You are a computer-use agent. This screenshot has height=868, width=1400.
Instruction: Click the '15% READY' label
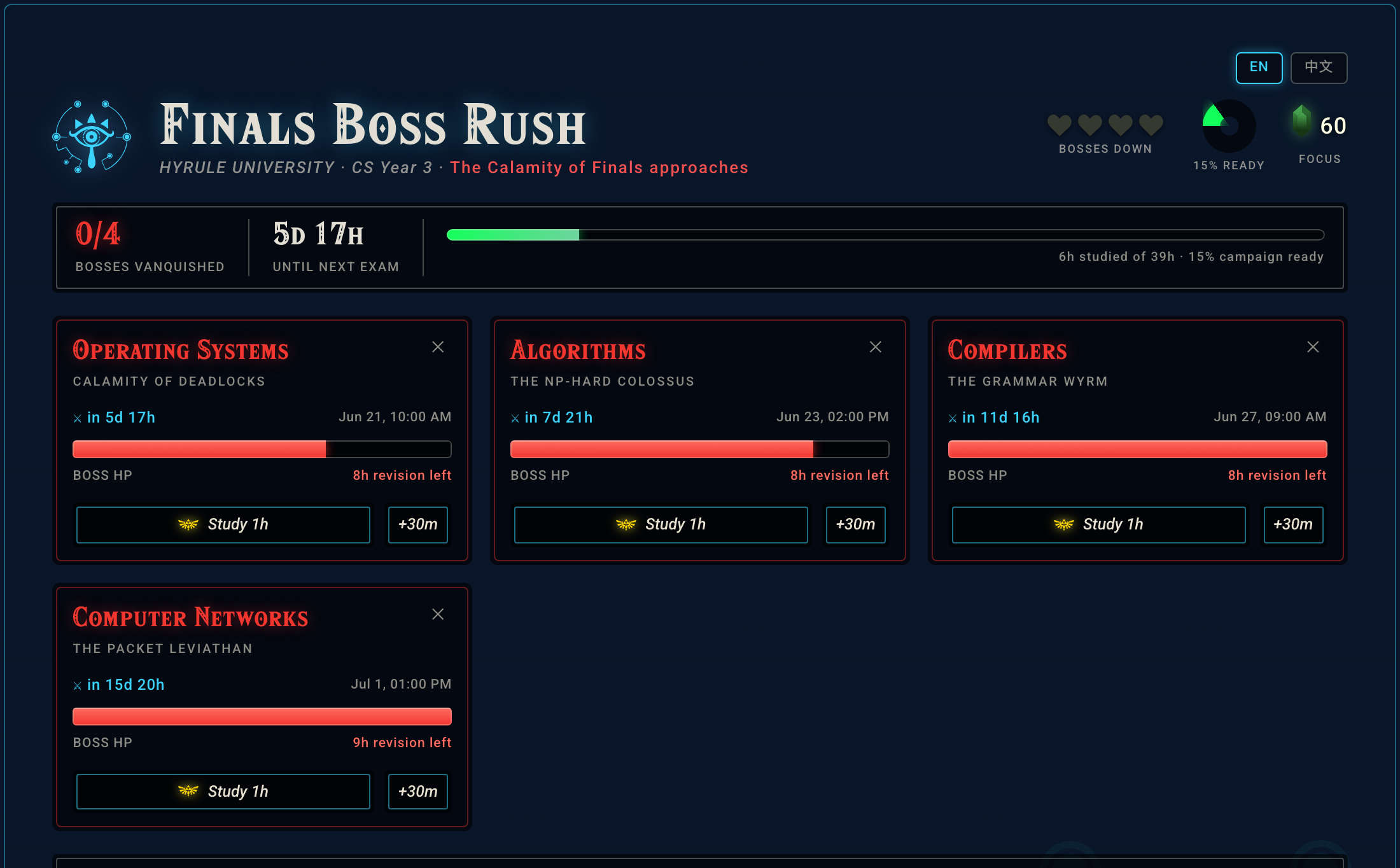pos(1229,165)
